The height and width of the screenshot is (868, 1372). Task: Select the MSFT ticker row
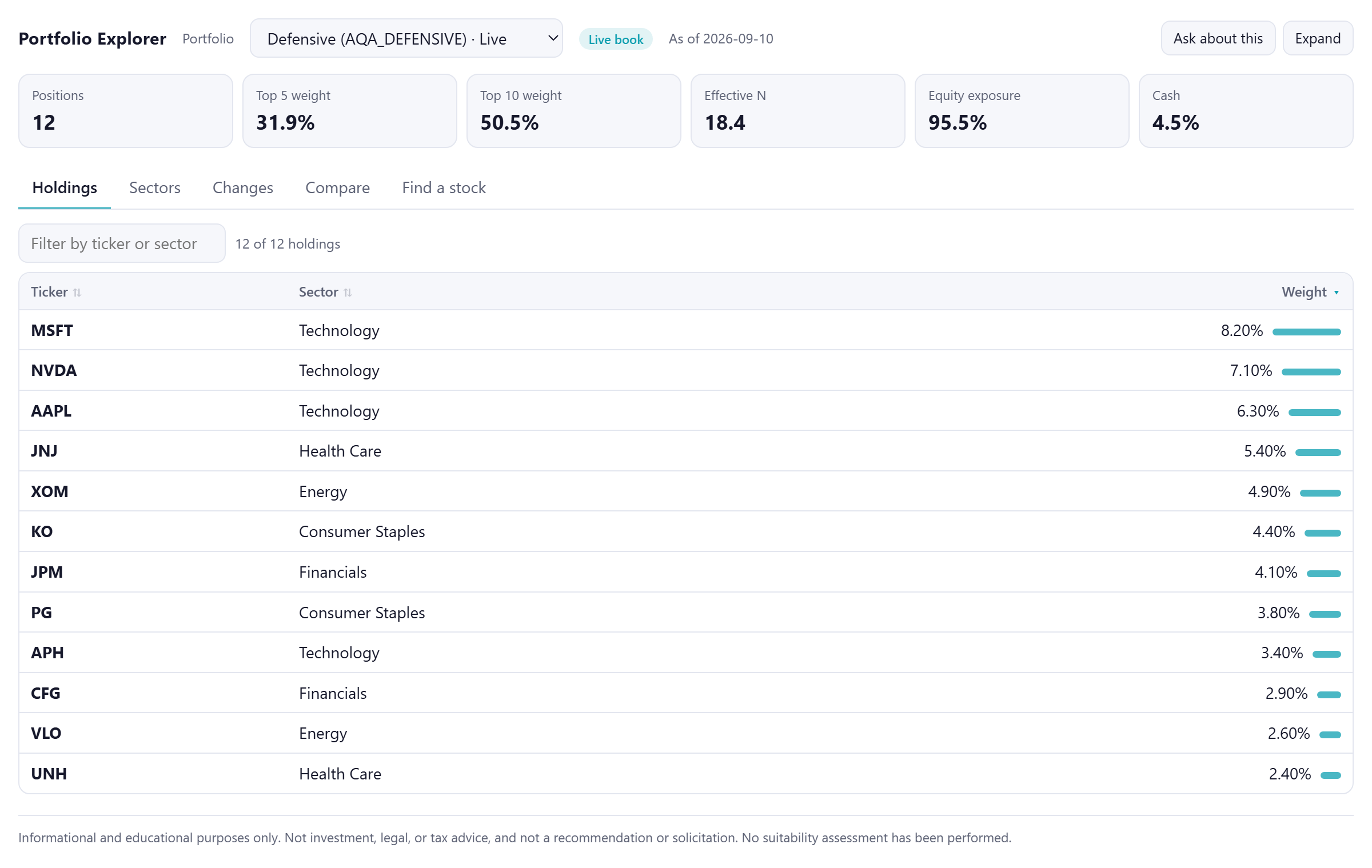(x=686, y=330)
